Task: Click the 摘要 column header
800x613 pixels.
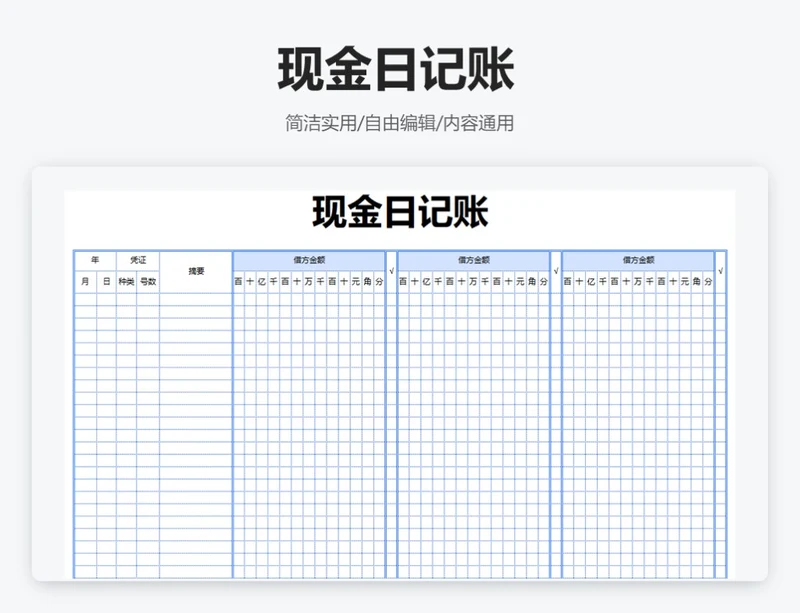Action: point(196,271)
